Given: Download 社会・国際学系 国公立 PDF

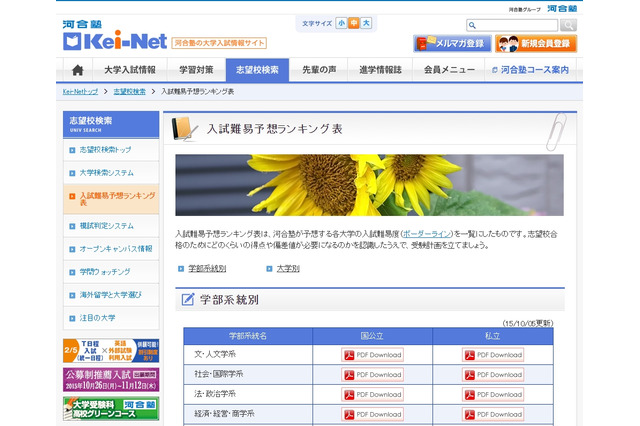Looking at the screenshot, I should (x=373, y=375).
